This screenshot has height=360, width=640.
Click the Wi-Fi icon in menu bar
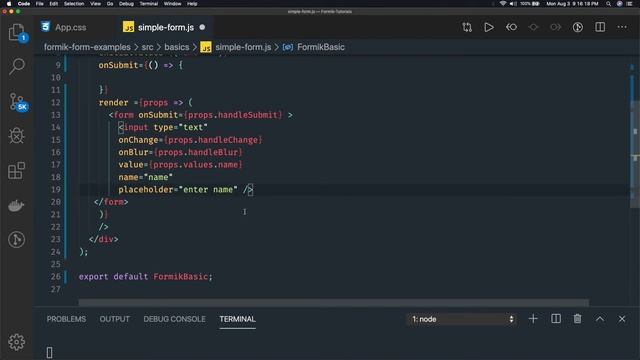coord(503,4)
